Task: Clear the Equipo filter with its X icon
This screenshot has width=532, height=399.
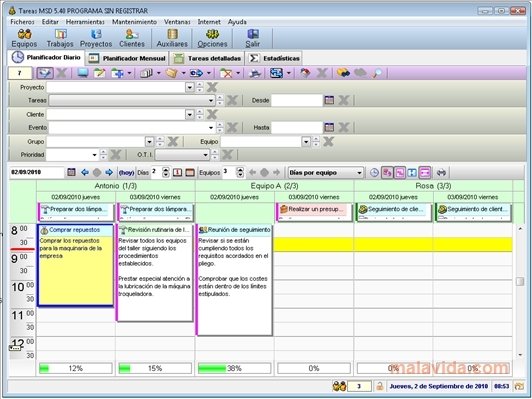Action: 328,141
